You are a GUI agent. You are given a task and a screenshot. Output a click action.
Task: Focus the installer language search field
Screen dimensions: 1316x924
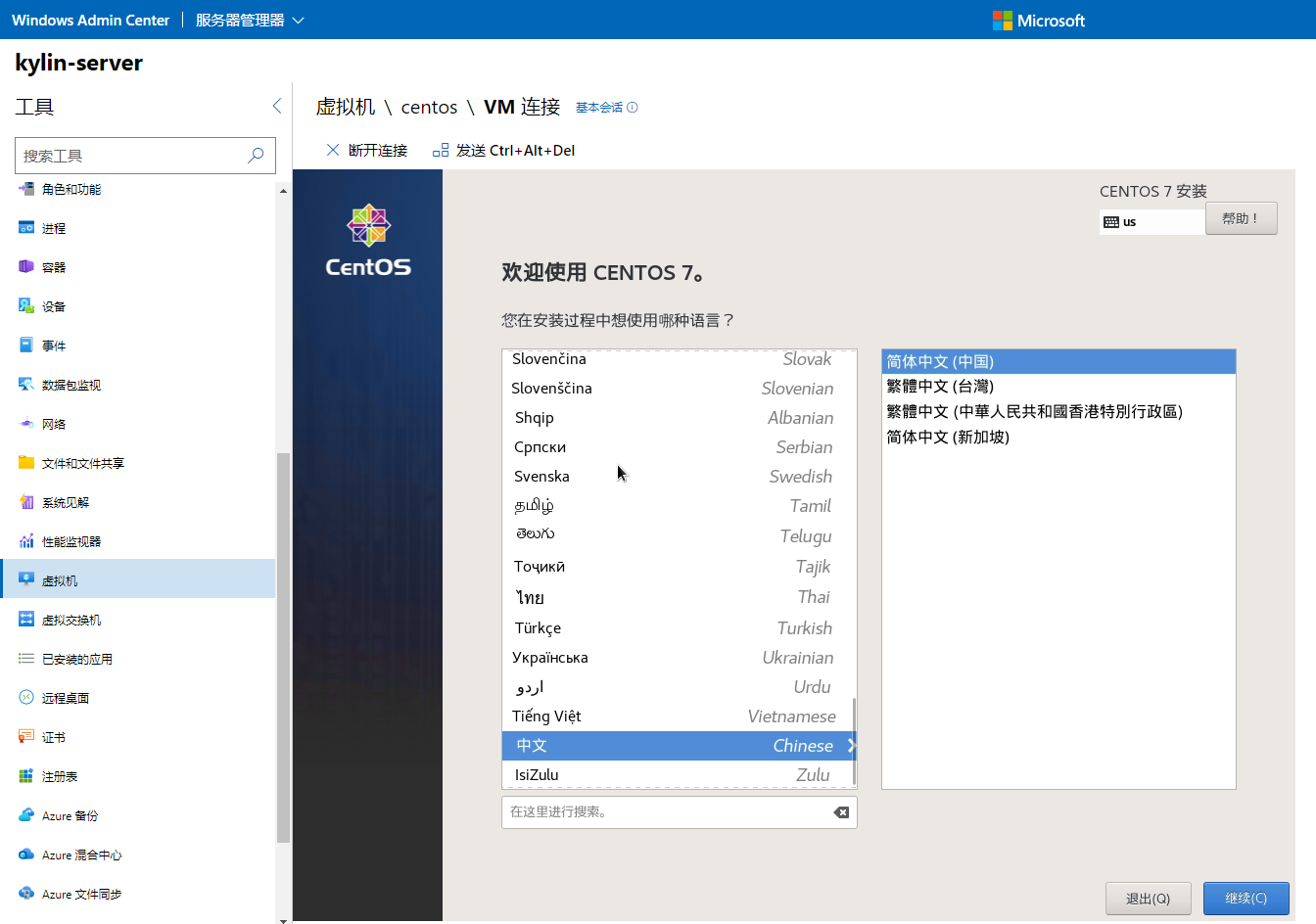[679, 812]
